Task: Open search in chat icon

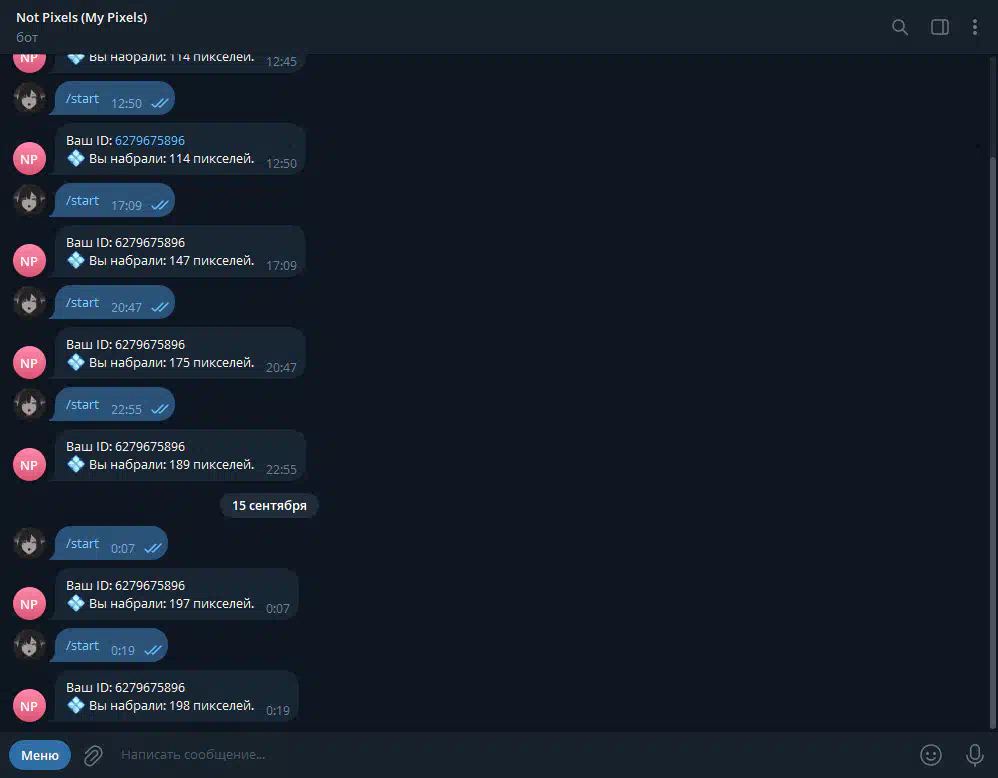Action: [899, 27]
